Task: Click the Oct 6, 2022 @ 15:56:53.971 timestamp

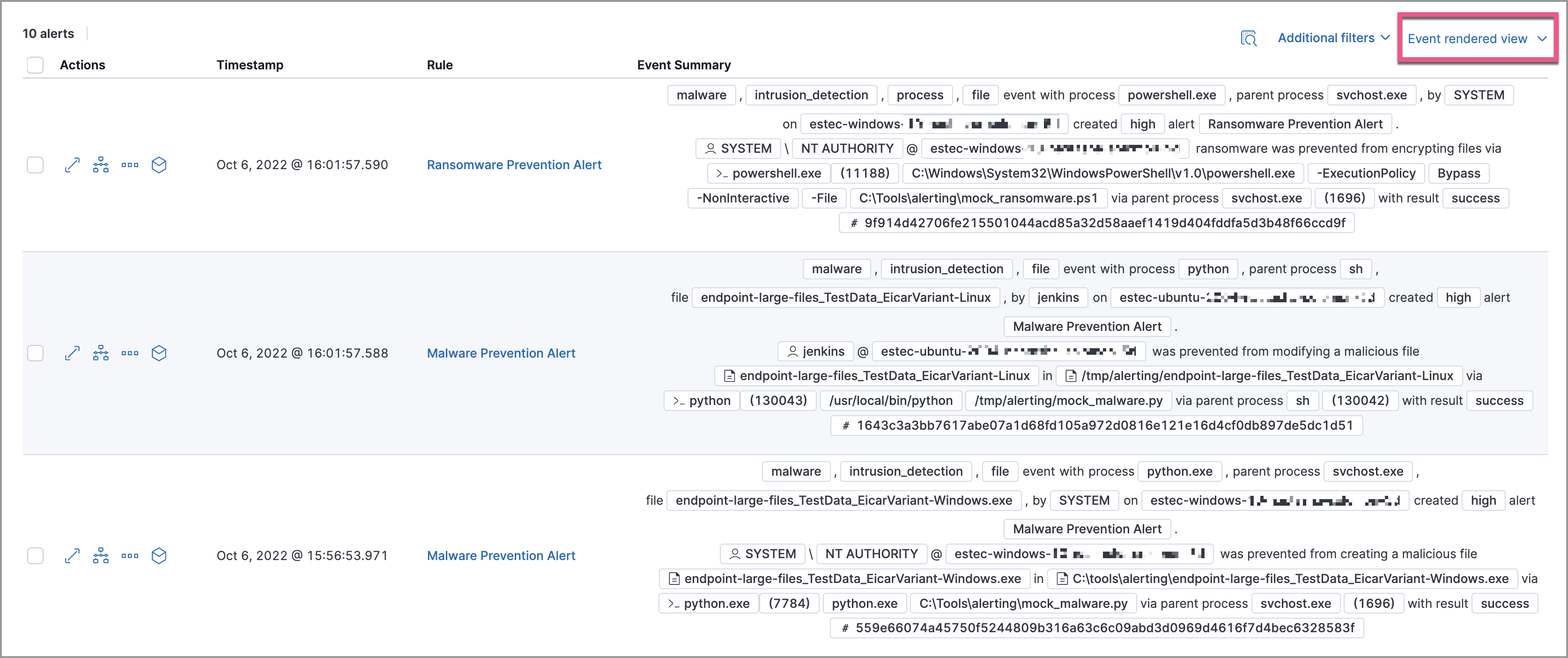Action: [302, 556]
